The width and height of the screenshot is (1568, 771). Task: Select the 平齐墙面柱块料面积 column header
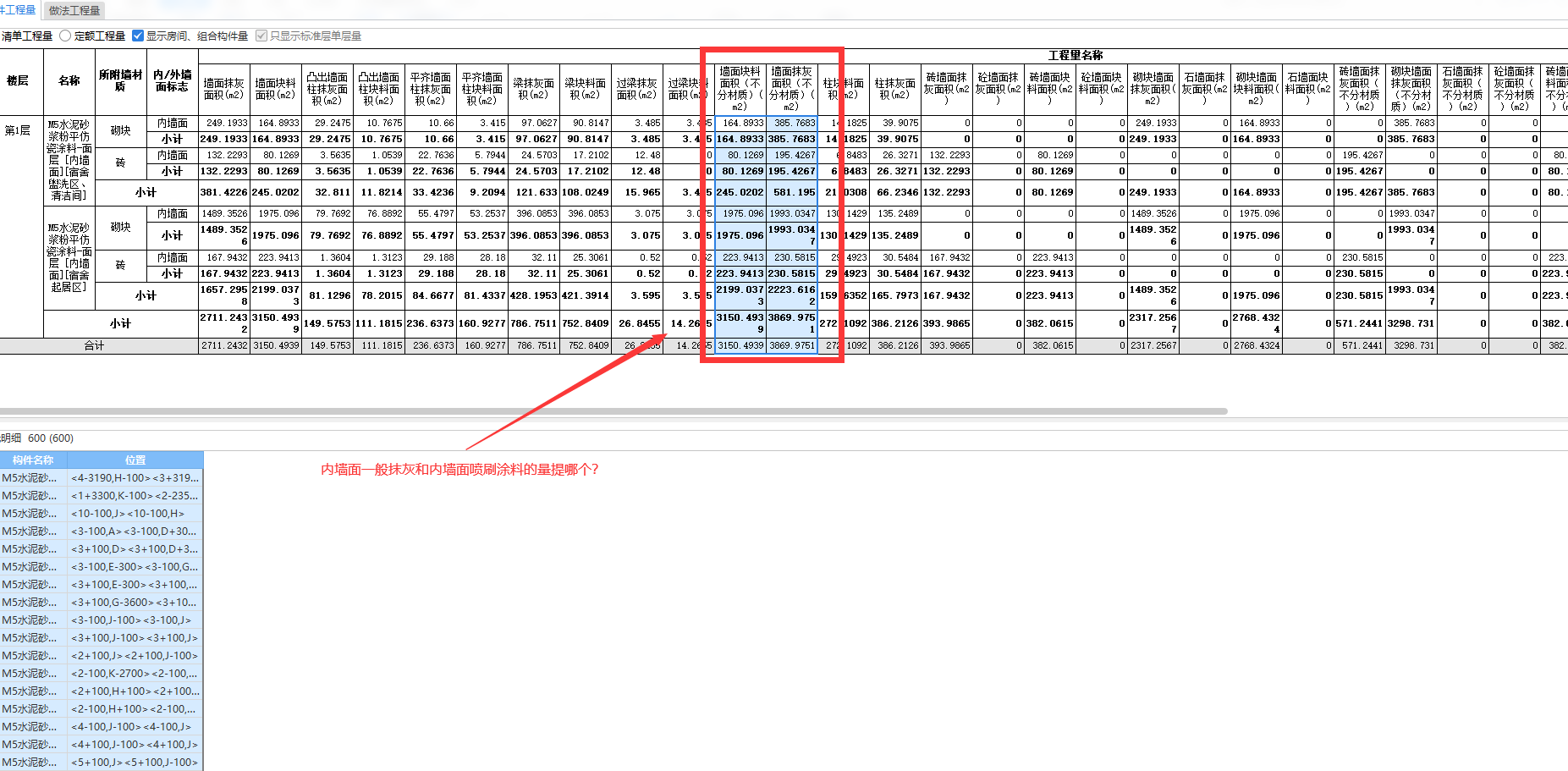482,89
